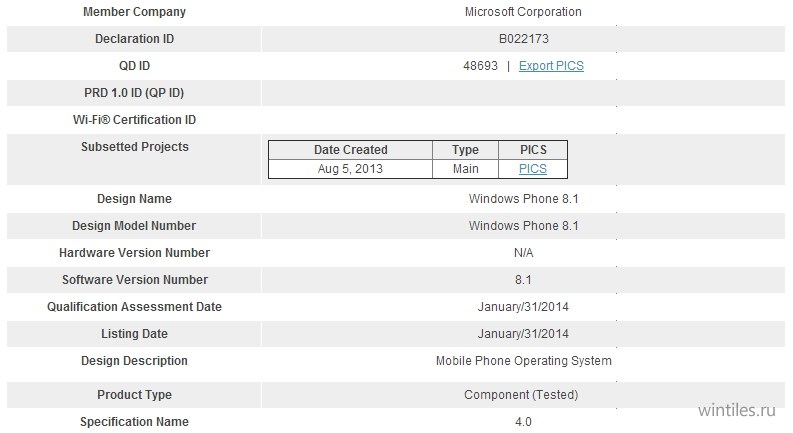Open the PICS link in Subsetted Projects

click(533, 169)
